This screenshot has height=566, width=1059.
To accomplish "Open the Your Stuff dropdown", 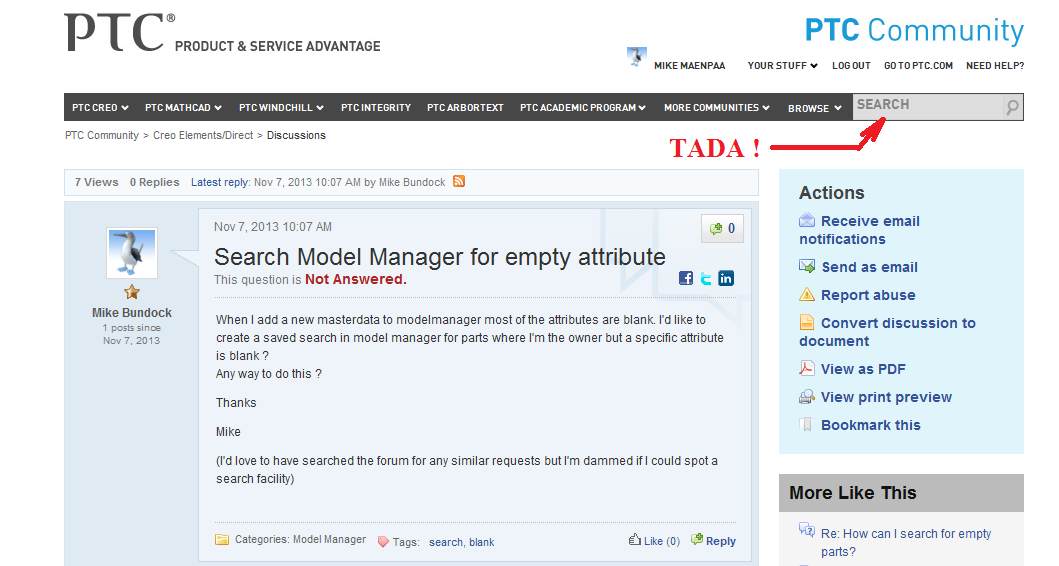I will pyautogui.click(x=782, y=66).
